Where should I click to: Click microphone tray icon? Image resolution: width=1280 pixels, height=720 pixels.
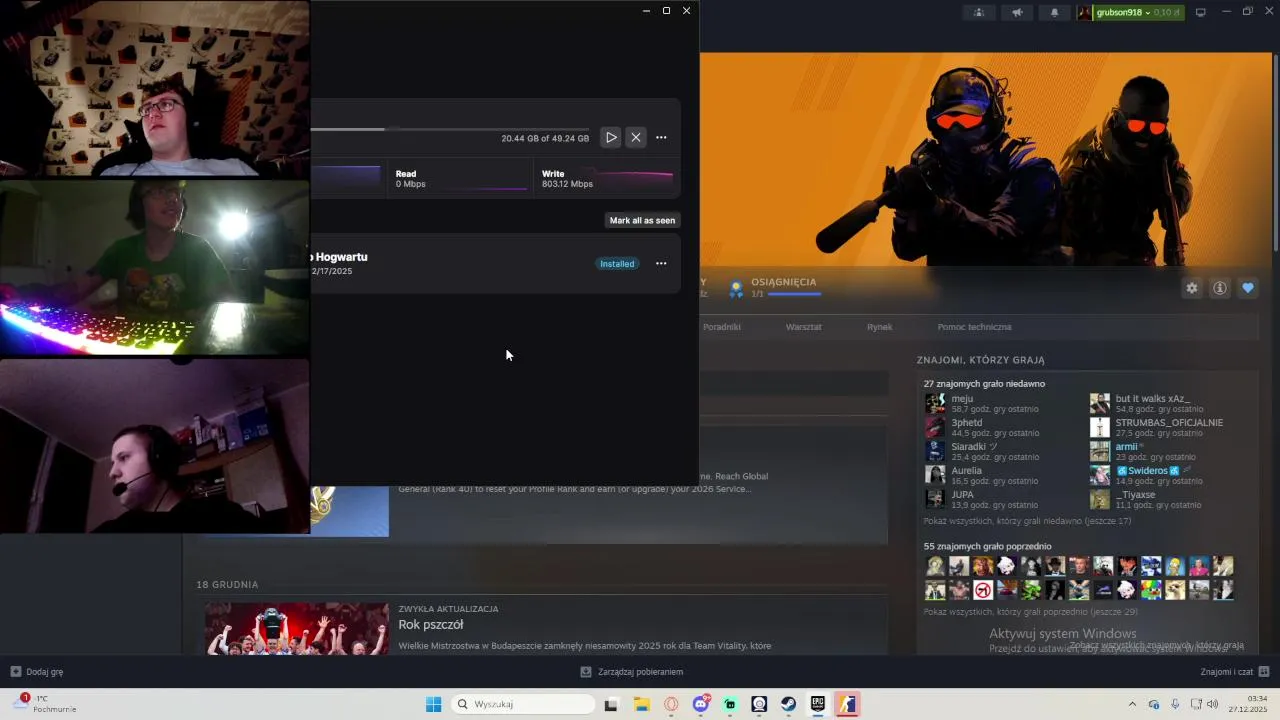click(1175, 704)
